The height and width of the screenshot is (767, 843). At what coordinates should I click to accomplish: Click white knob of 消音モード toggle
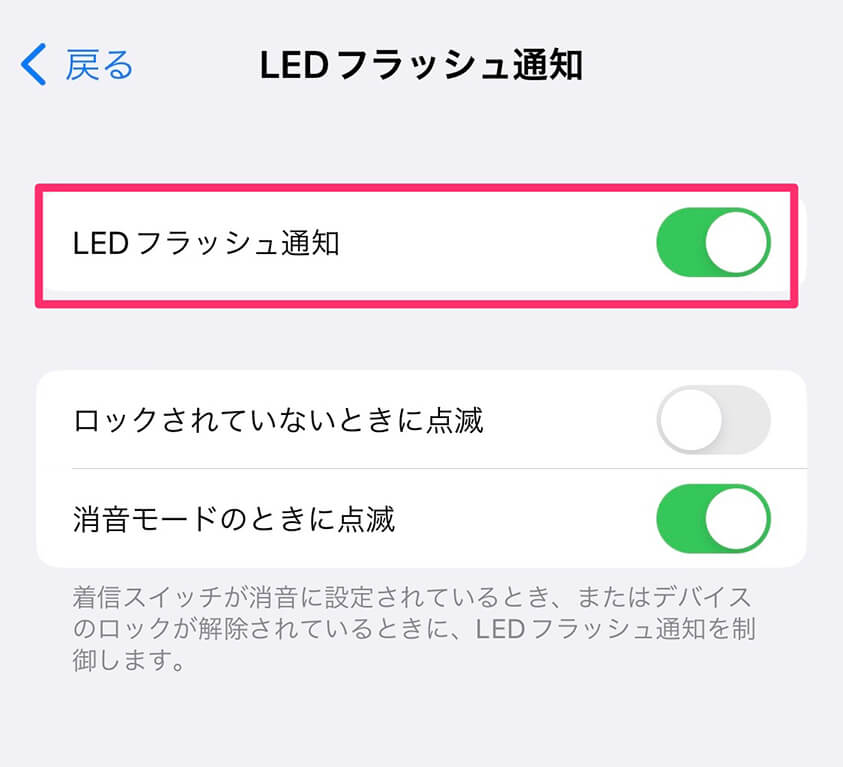coord(736,519)
